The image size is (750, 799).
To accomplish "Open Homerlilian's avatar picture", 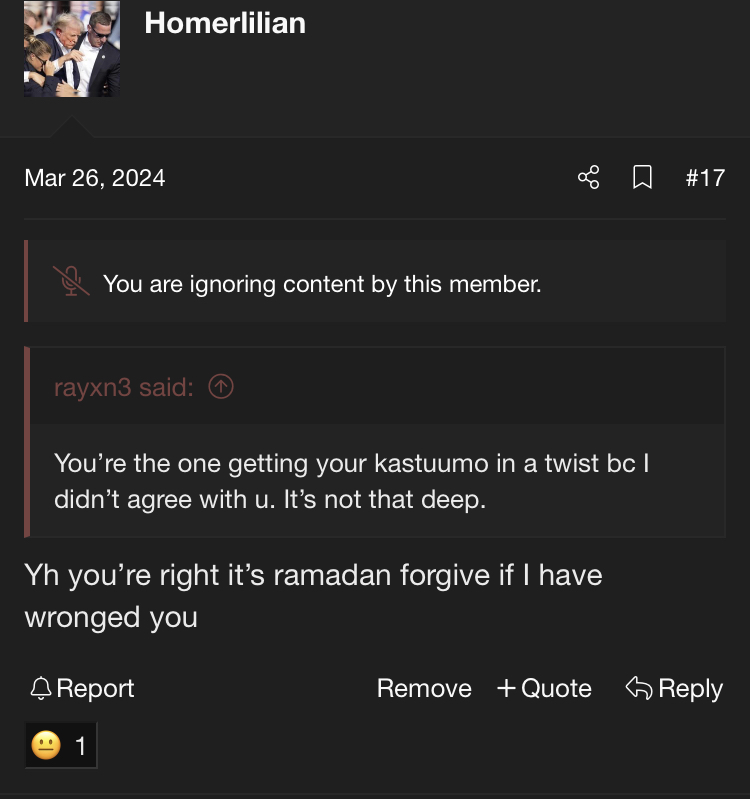I will [72, 49].
